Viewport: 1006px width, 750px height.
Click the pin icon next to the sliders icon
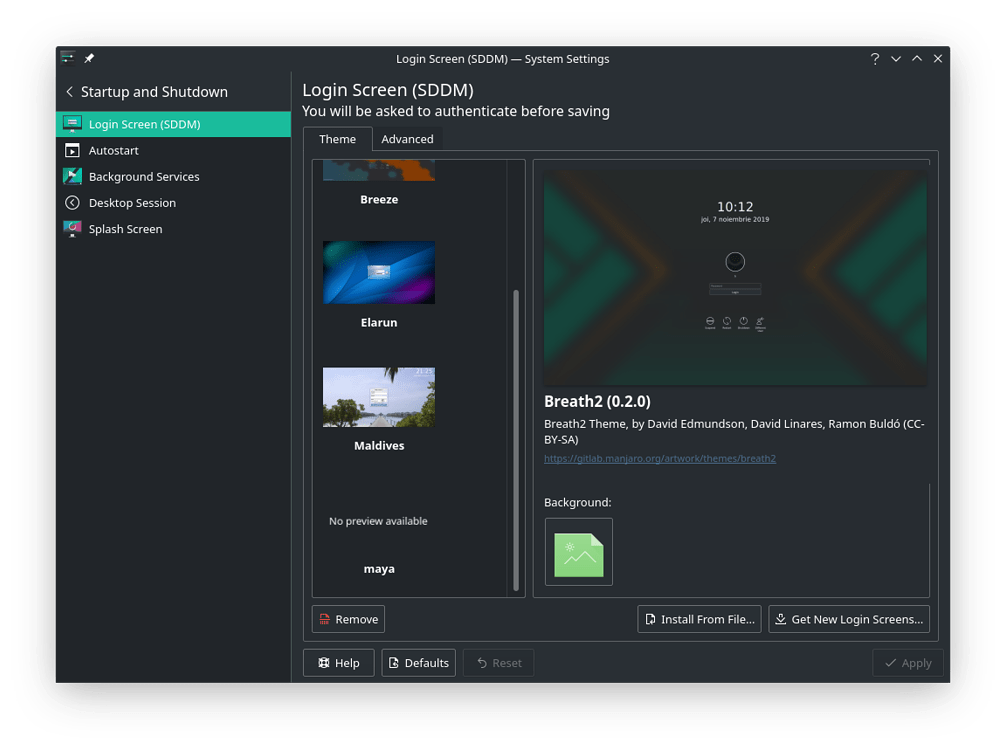[x=87, y=57]
